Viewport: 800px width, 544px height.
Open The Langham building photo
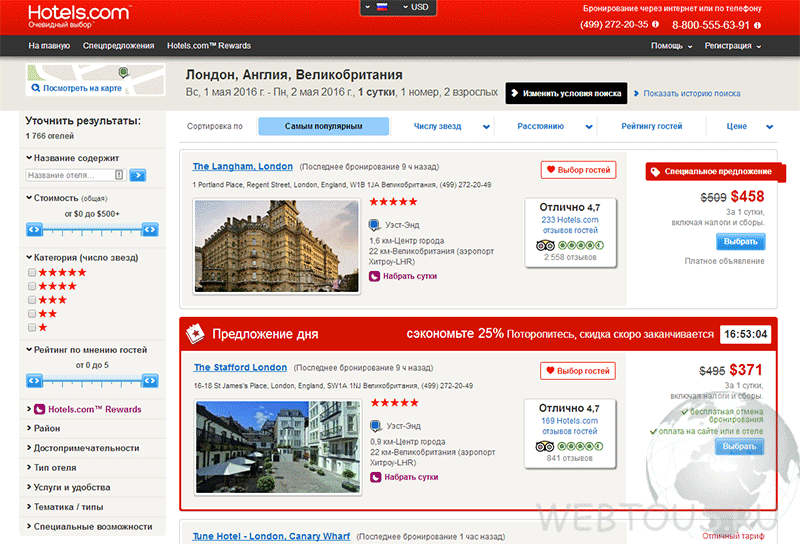(277, 246)
